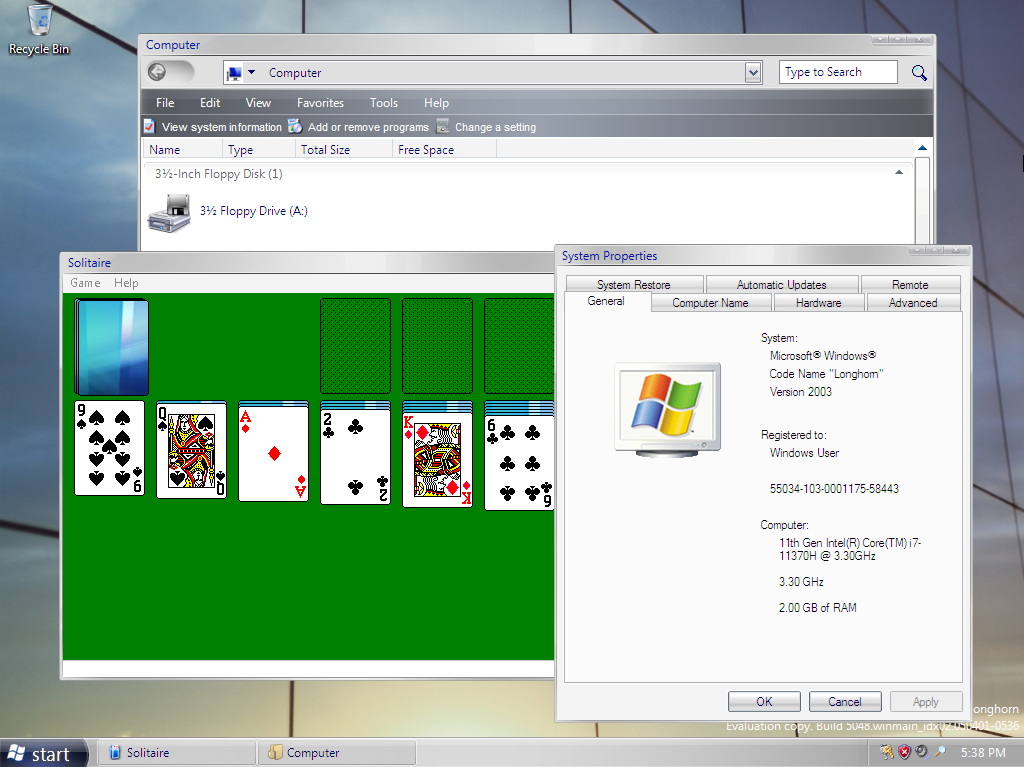Click the volume tray icon
Viewport: 1024px width, 767px height.
tap(921, 752)
